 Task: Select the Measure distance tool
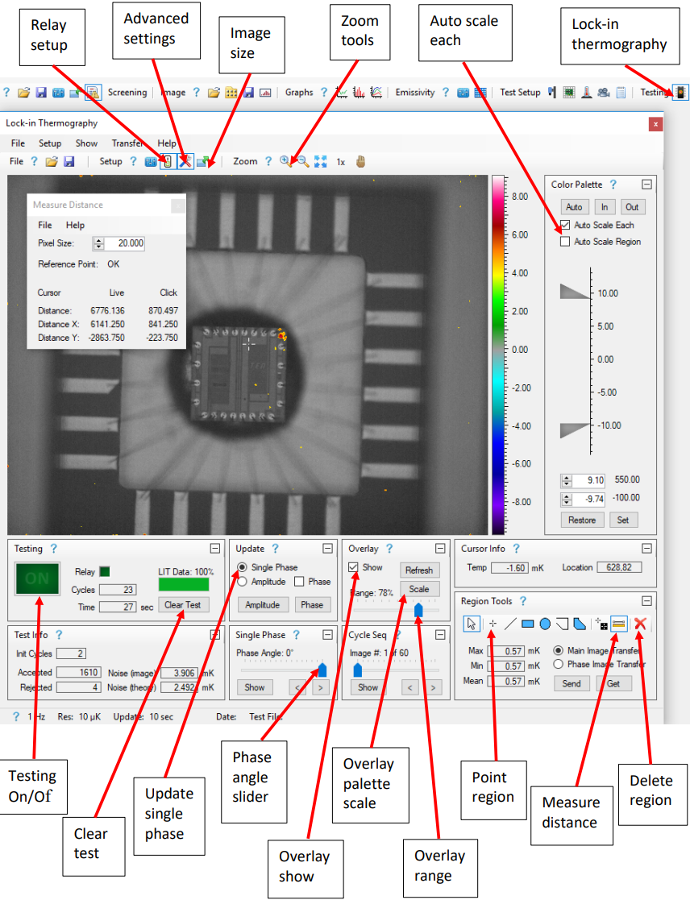pos(620,624)
